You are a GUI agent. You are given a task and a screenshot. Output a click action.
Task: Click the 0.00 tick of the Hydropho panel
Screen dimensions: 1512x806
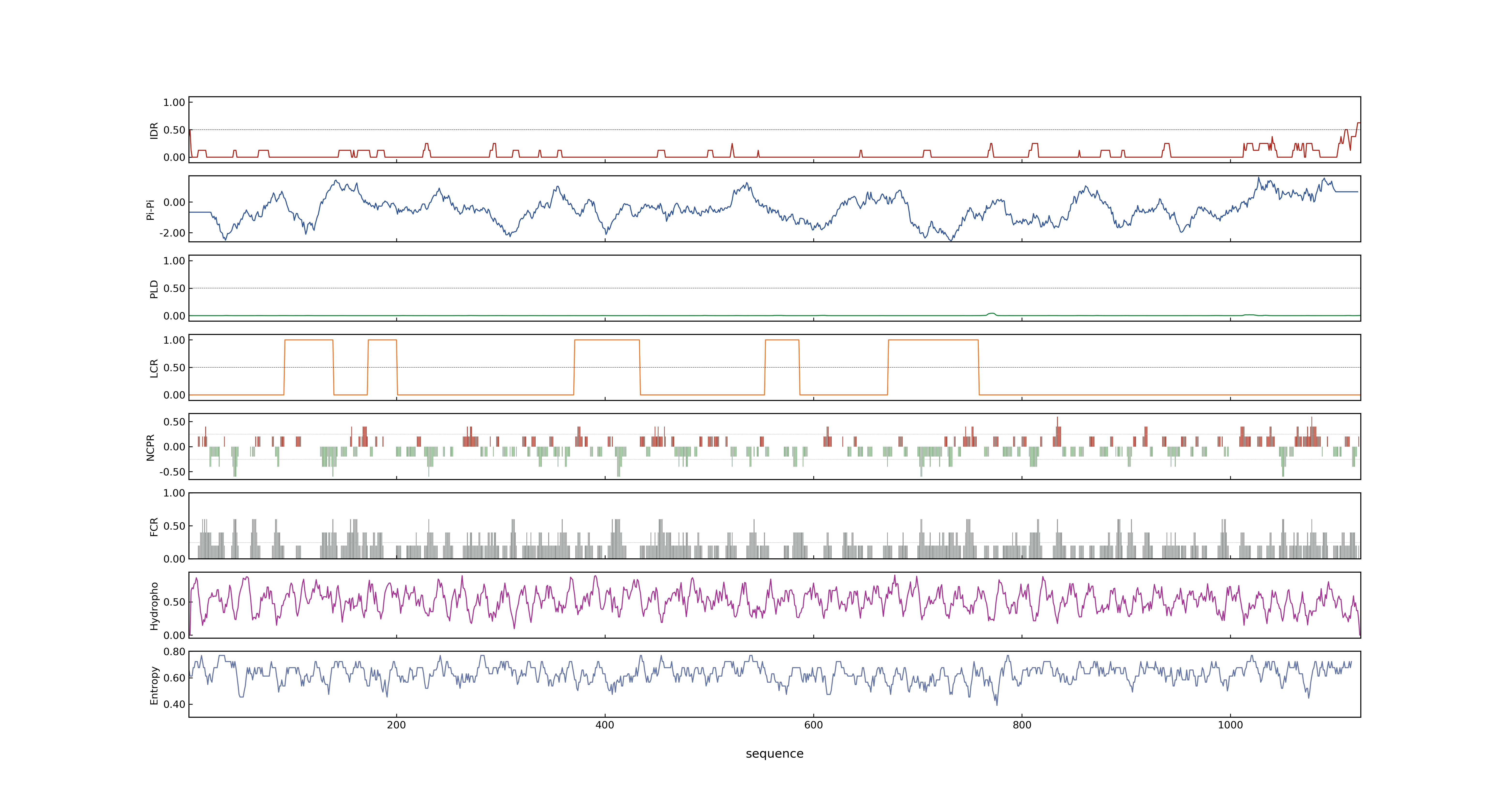pyautogui.click(x=174, y=635)
